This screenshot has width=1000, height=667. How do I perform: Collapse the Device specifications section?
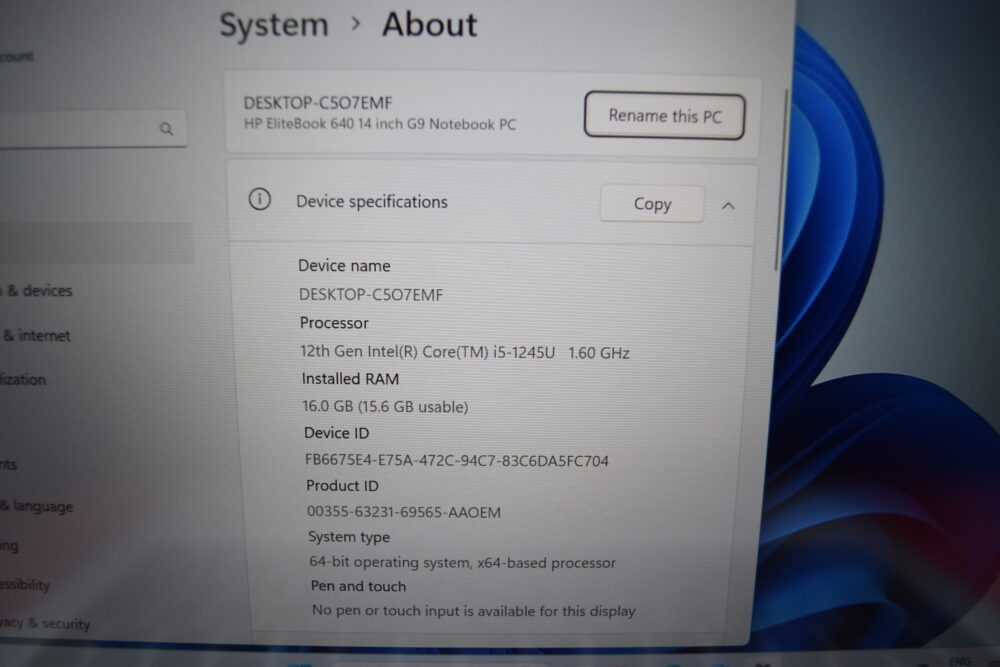pos(728,205)
